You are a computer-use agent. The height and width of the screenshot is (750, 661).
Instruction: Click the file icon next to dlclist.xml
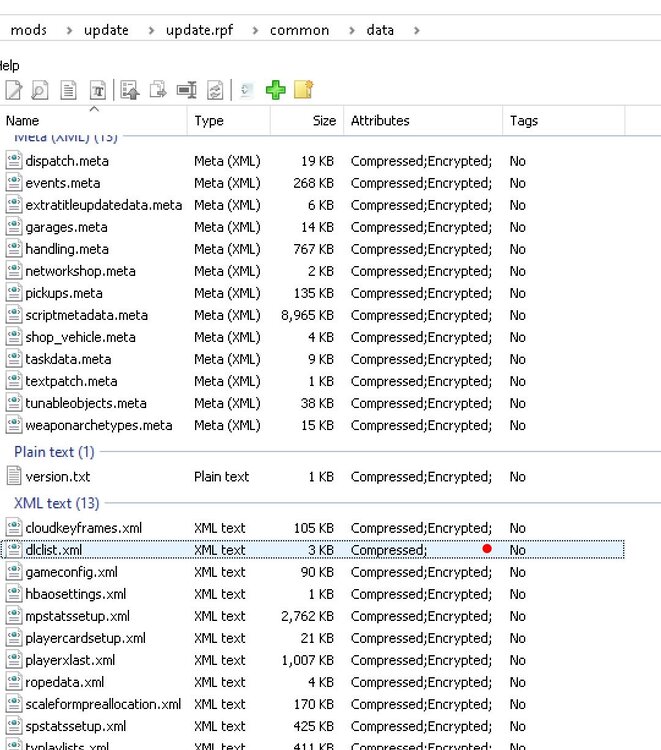[x=14, y=549]
